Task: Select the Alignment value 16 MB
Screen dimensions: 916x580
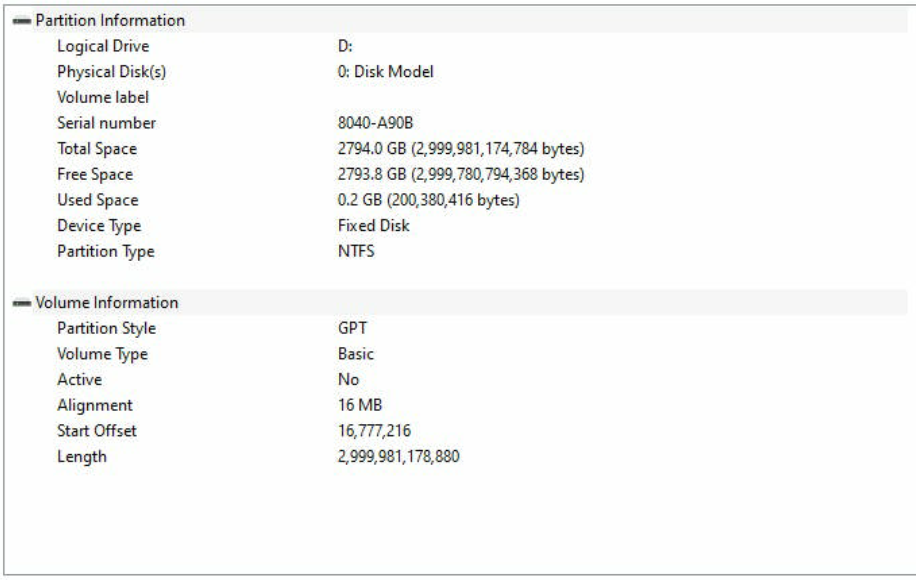Action: [359, 405]
